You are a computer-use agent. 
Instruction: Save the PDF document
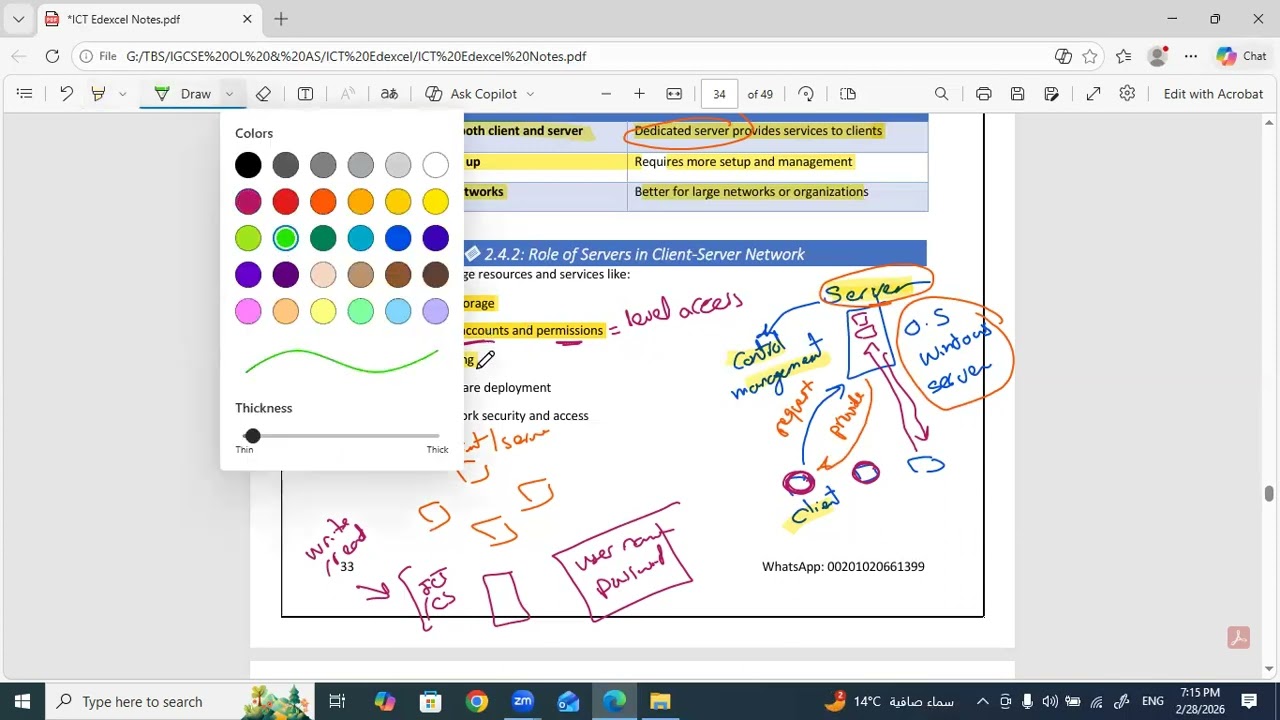(x=1017, y=94)
